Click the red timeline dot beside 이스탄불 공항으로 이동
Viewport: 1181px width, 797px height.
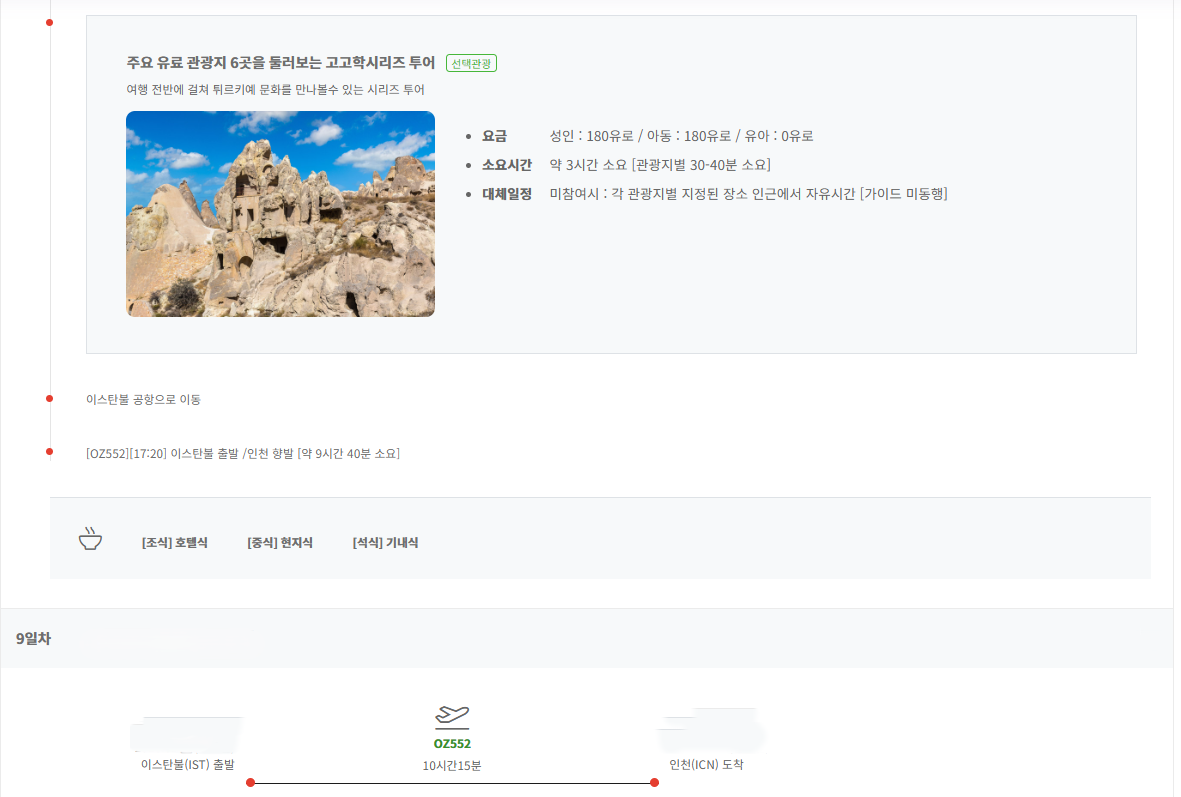tap(49, 398)
